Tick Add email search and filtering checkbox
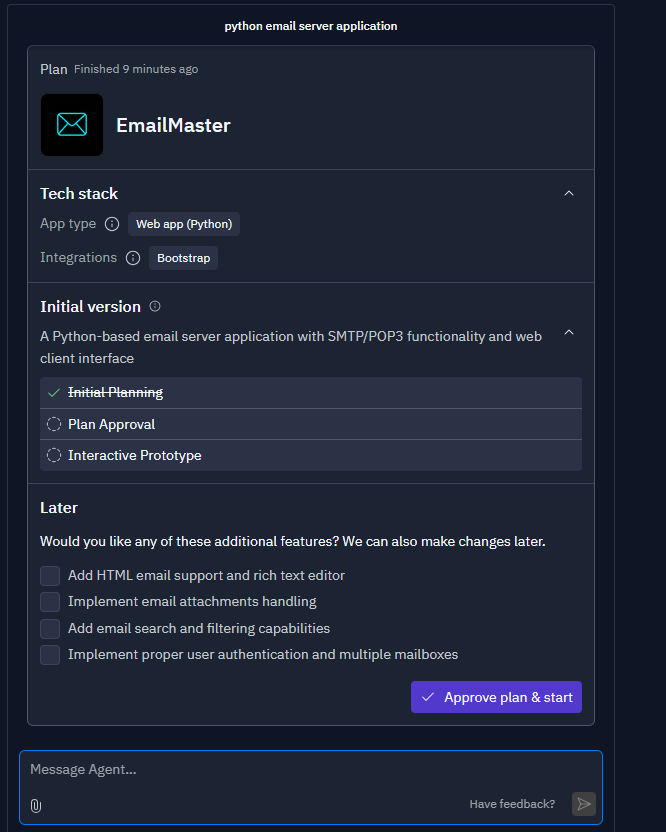This screenshot has width=666, height=832. tap(50, 629)
